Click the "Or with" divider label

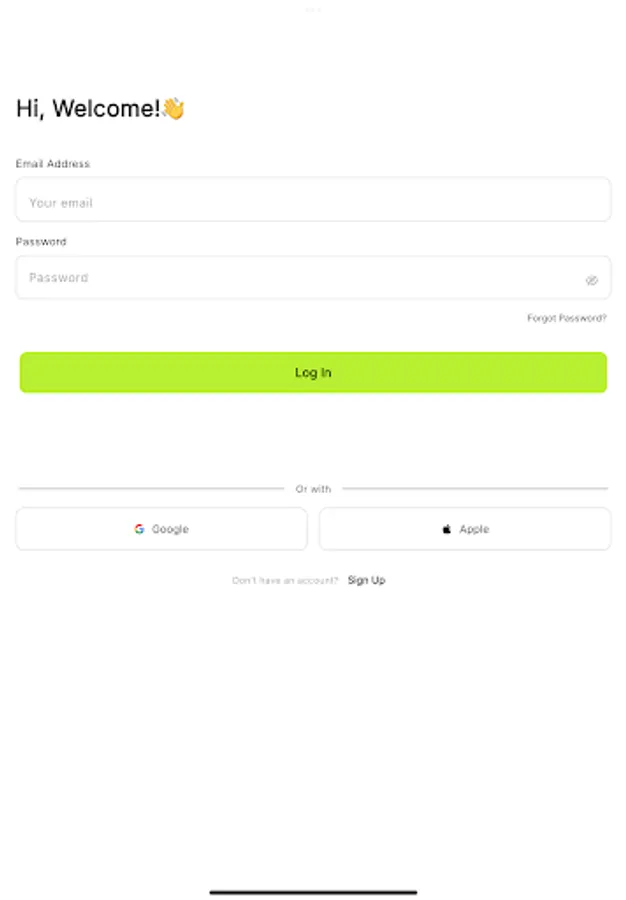pos(313,489)
